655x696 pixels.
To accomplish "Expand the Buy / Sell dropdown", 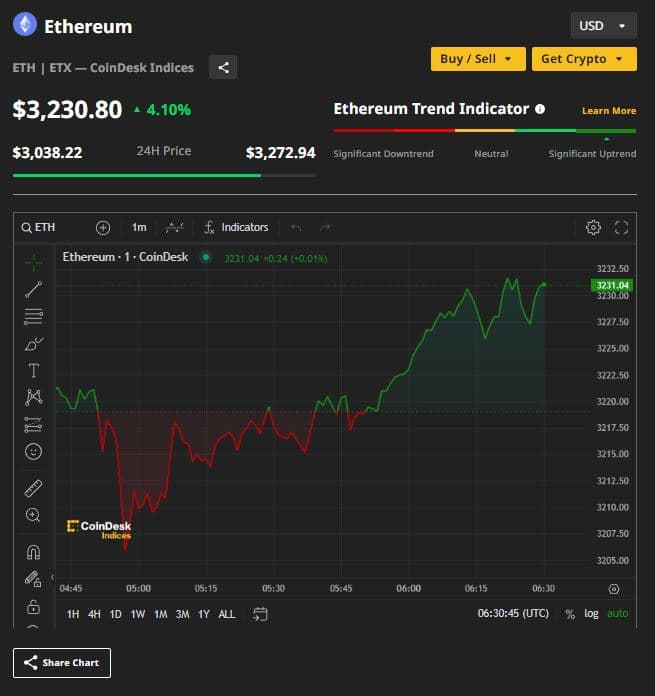I will pyautogui.click(x=477, y=59).
